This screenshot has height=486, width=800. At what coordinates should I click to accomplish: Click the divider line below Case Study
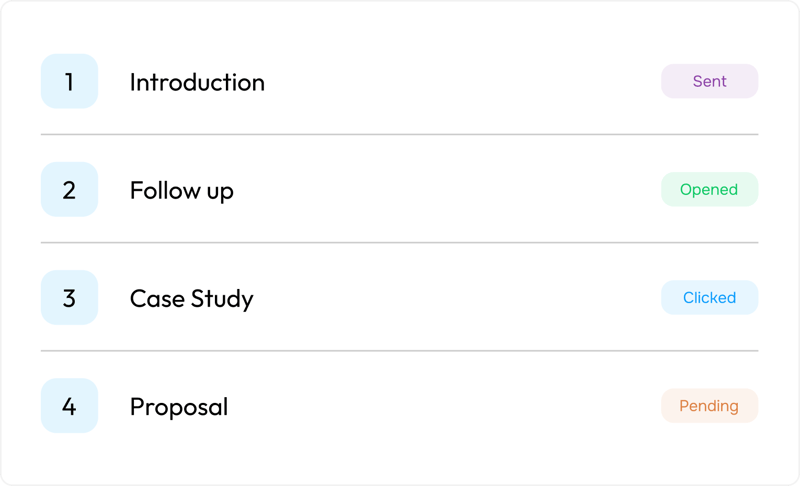point(400,351)
